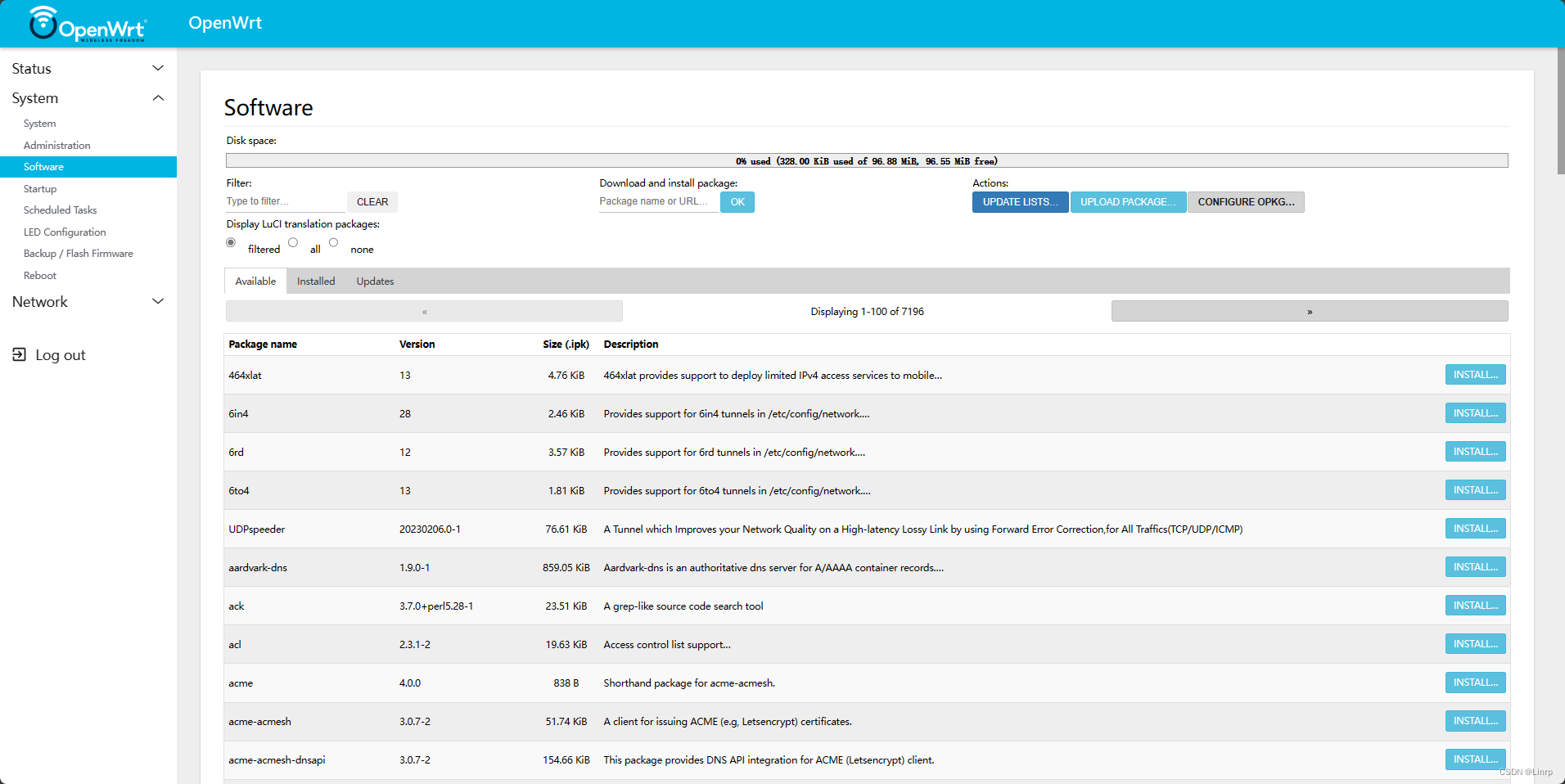Switch to the Available tab
The height and width of the screenshot is (784, 1565).
pyautogui.click(x=255, y=281)
